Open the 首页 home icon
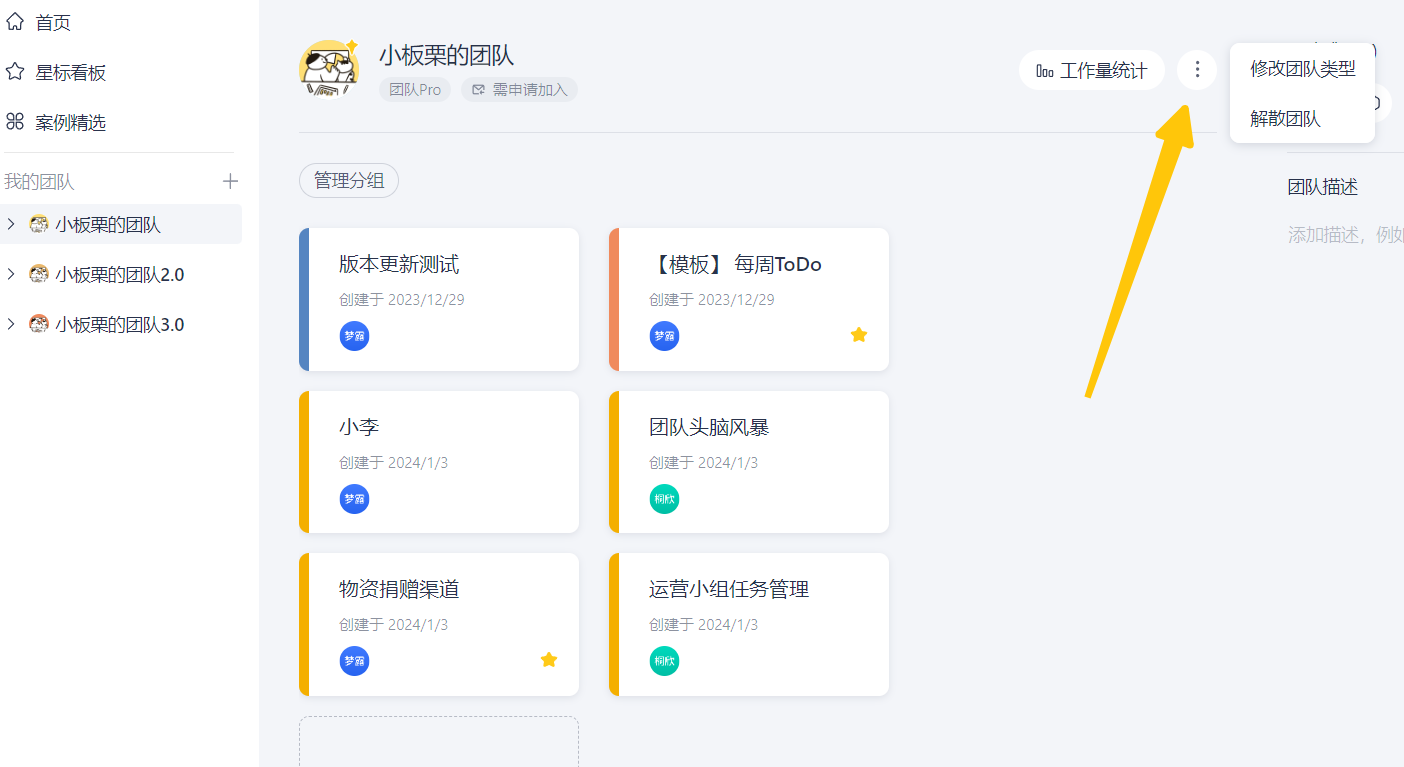 pos(15,22)
